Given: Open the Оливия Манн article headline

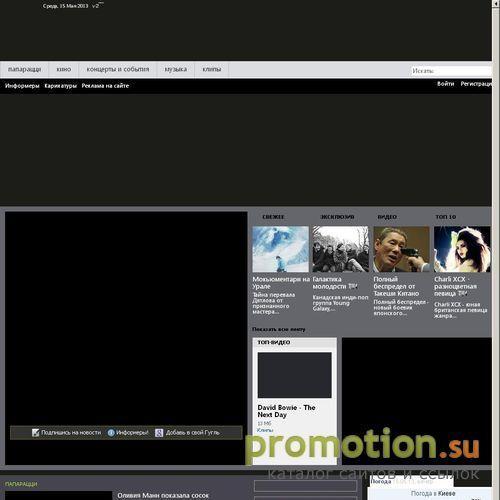Looking at the screenshot, I should pyautogui.click(x=163, y=496).
